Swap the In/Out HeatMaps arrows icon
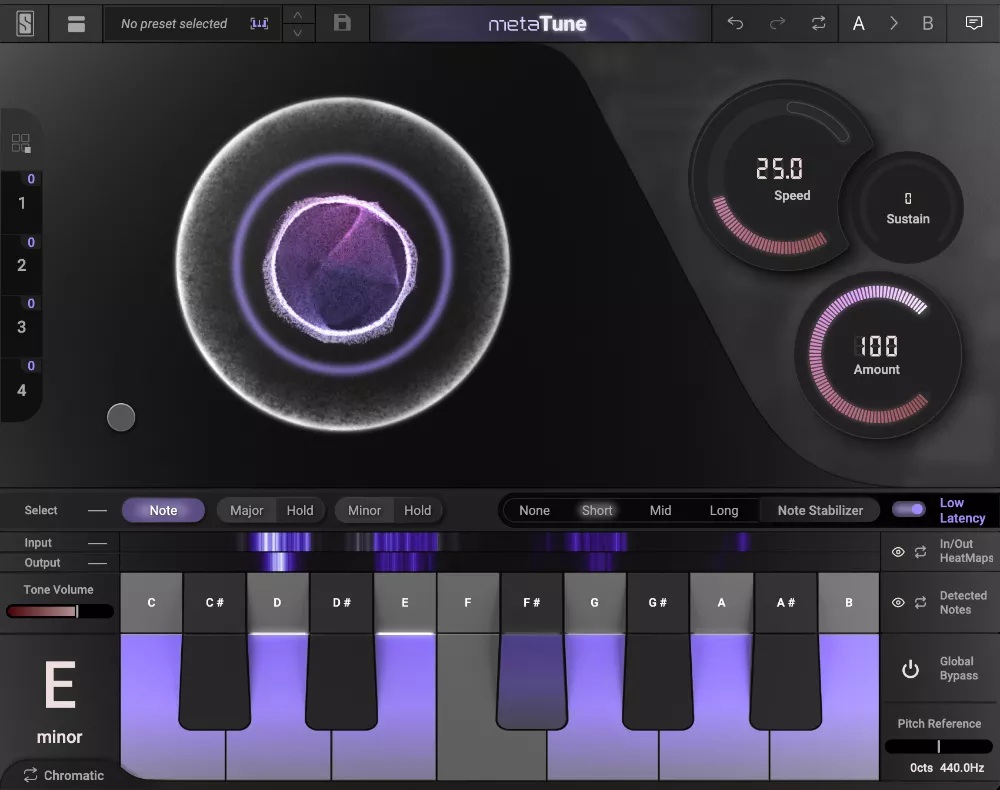1000x790 pixels. (x=921, y=552)
